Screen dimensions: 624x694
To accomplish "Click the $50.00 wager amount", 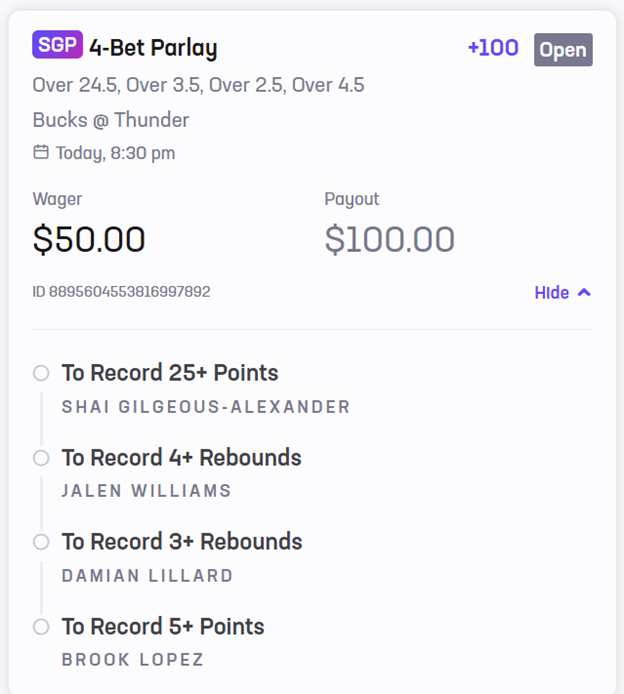I will click(89, 239).
